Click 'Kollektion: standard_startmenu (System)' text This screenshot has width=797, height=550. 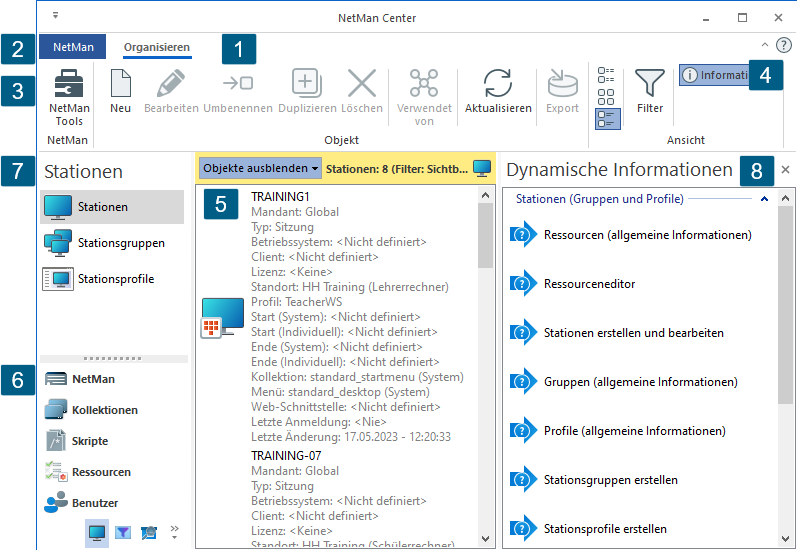tap(357, 377)
